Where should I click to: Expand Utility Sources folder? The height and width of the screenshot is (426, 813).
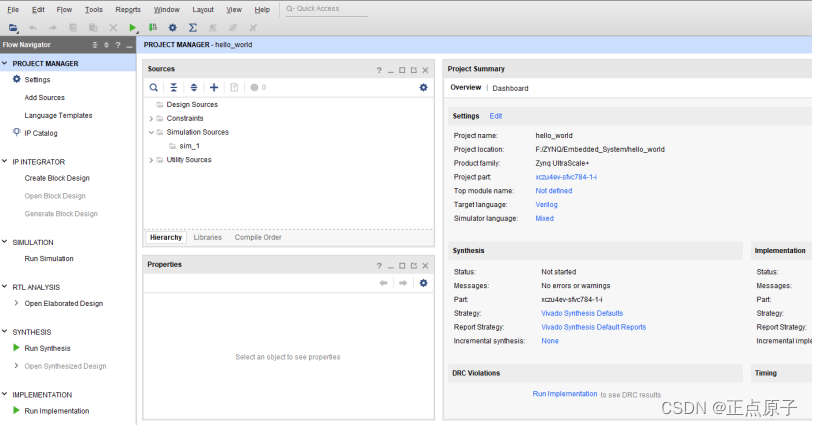click(151, 160)
